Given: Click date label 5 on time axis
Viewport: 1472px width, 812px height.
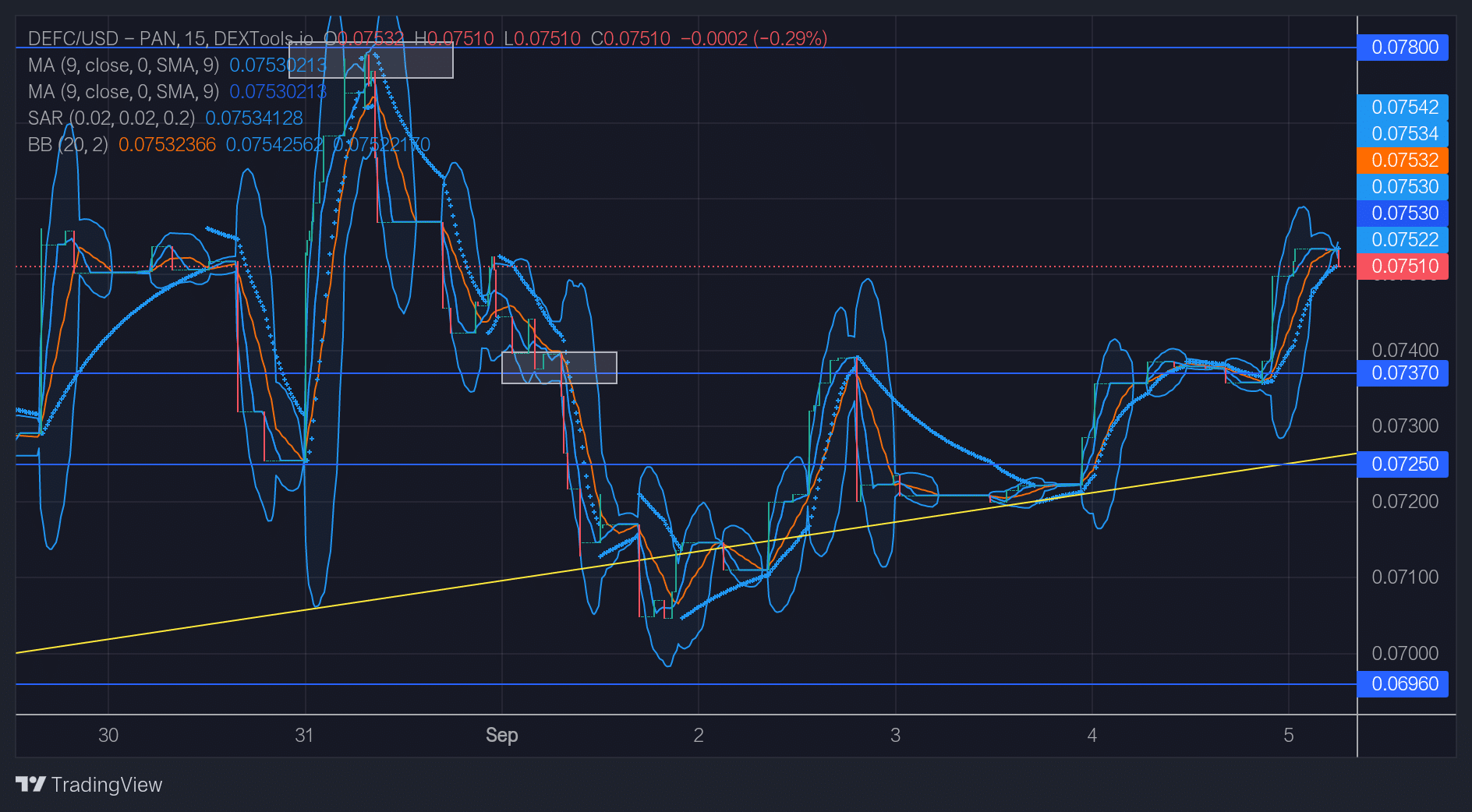Looking at the screenshot, I should (x=1289, y=735).
